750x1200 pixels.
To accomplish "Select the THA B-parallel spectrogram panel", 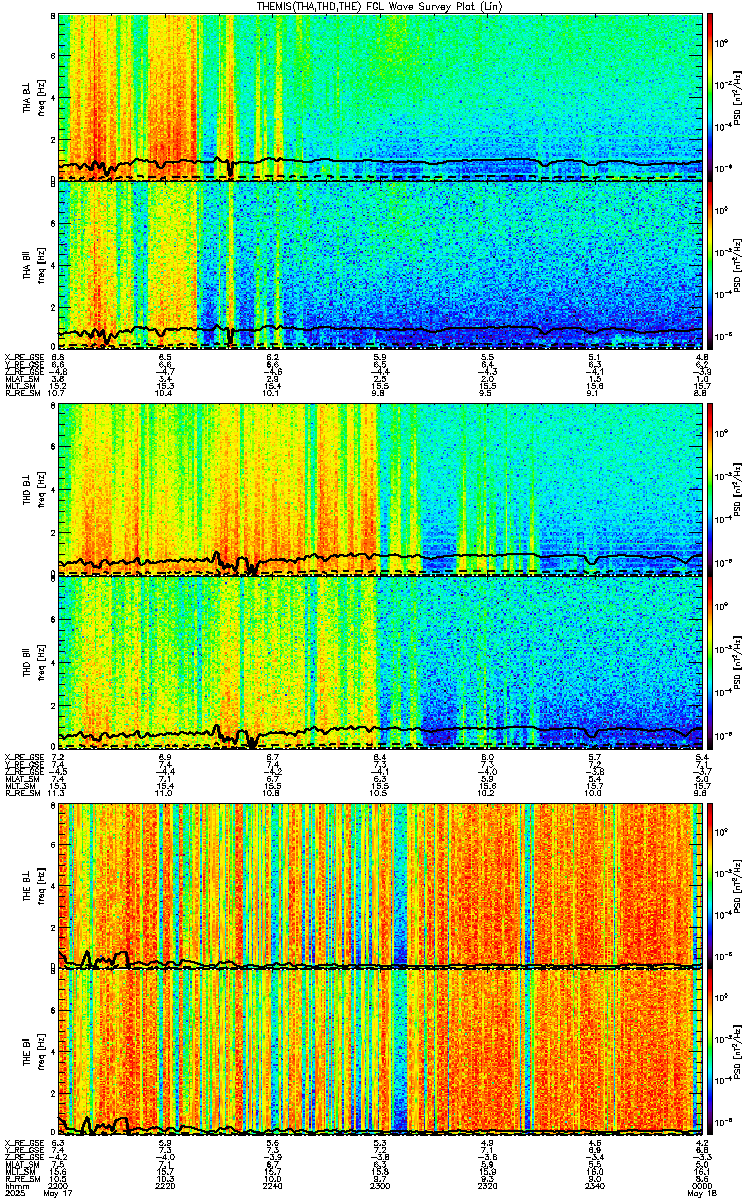I will click(x=380, y=265).
